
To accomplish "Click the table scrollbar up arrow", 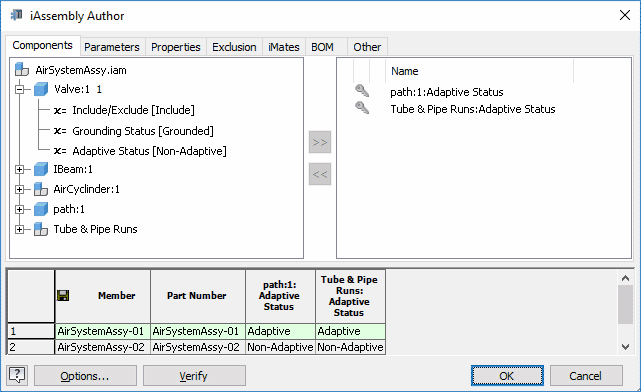I will point(625,278).
